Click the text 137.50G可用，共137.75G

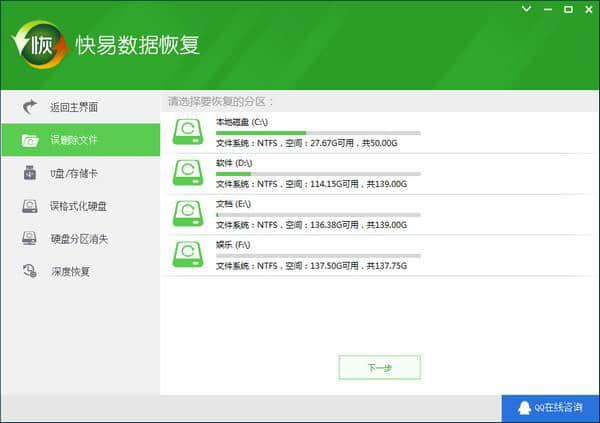[x=359, y=266]
